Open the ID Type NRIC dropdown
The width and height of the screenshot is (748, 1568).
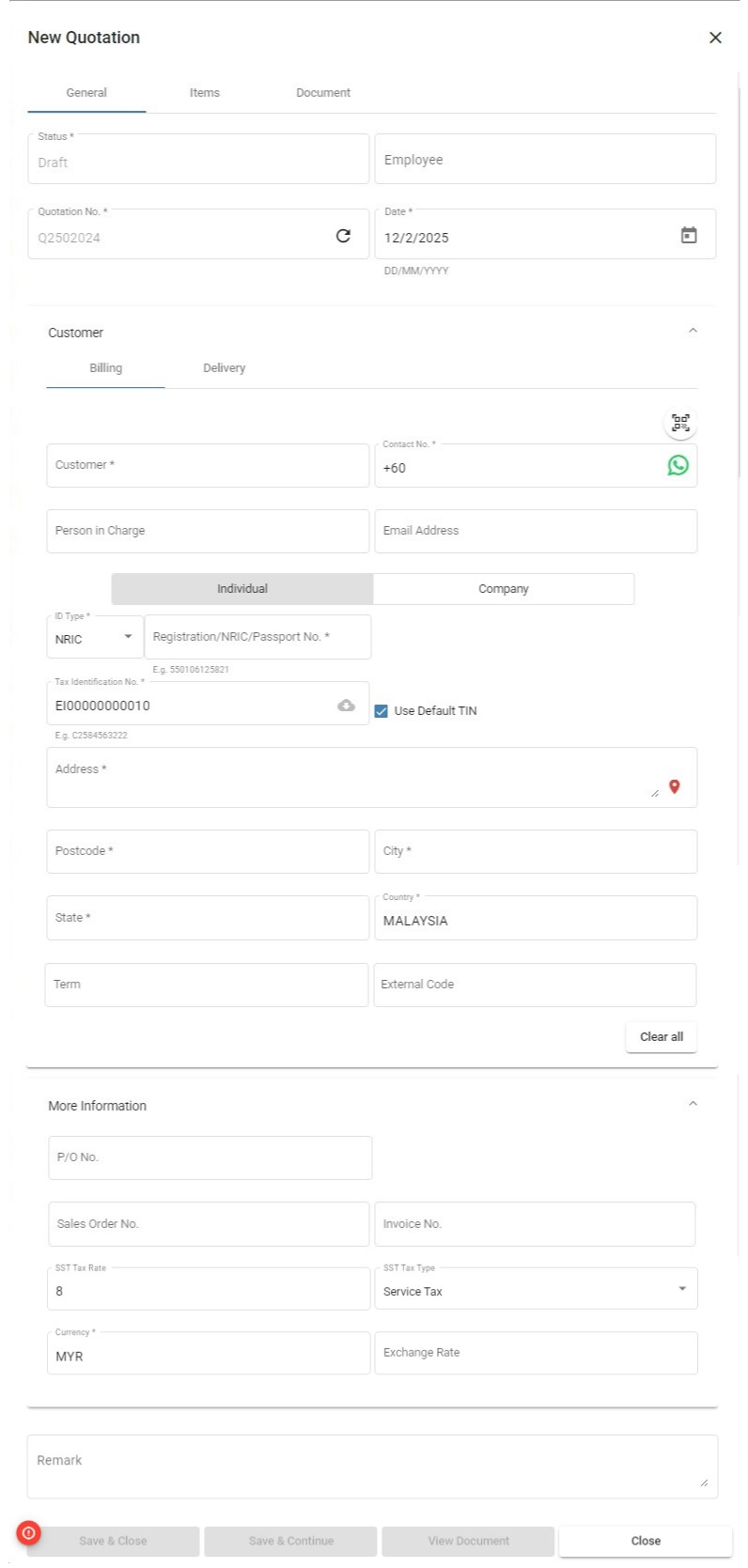pyautogui.click(x=95, y=637)
